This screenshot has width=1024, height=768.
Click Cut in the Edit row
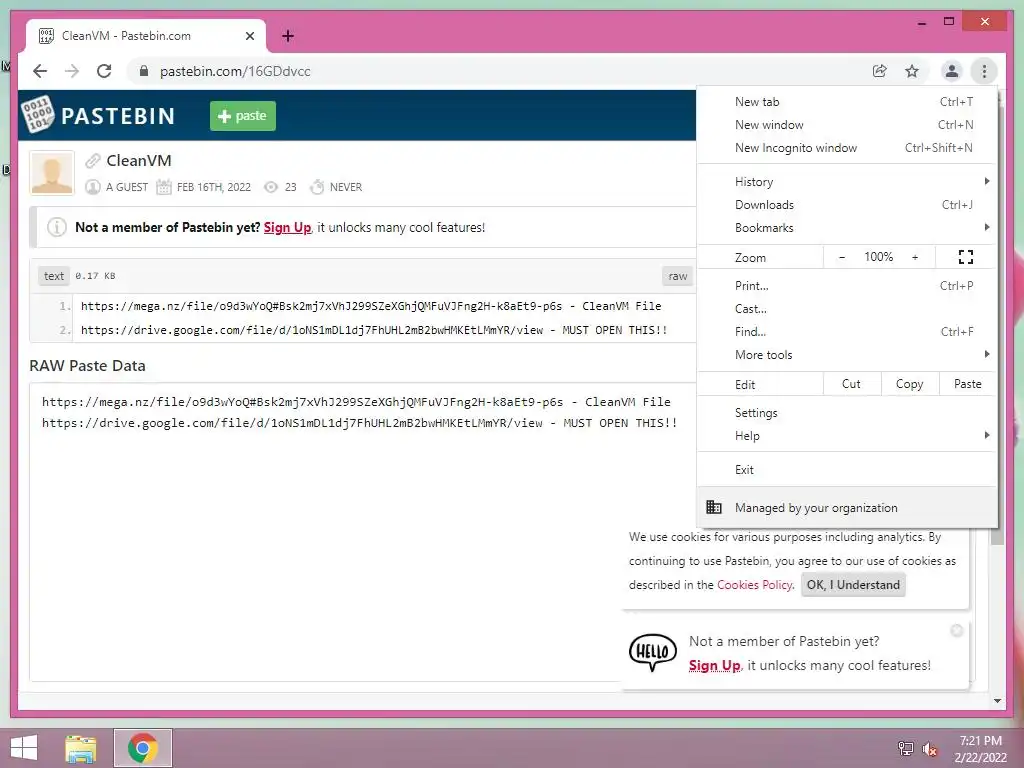click(851, 384)
